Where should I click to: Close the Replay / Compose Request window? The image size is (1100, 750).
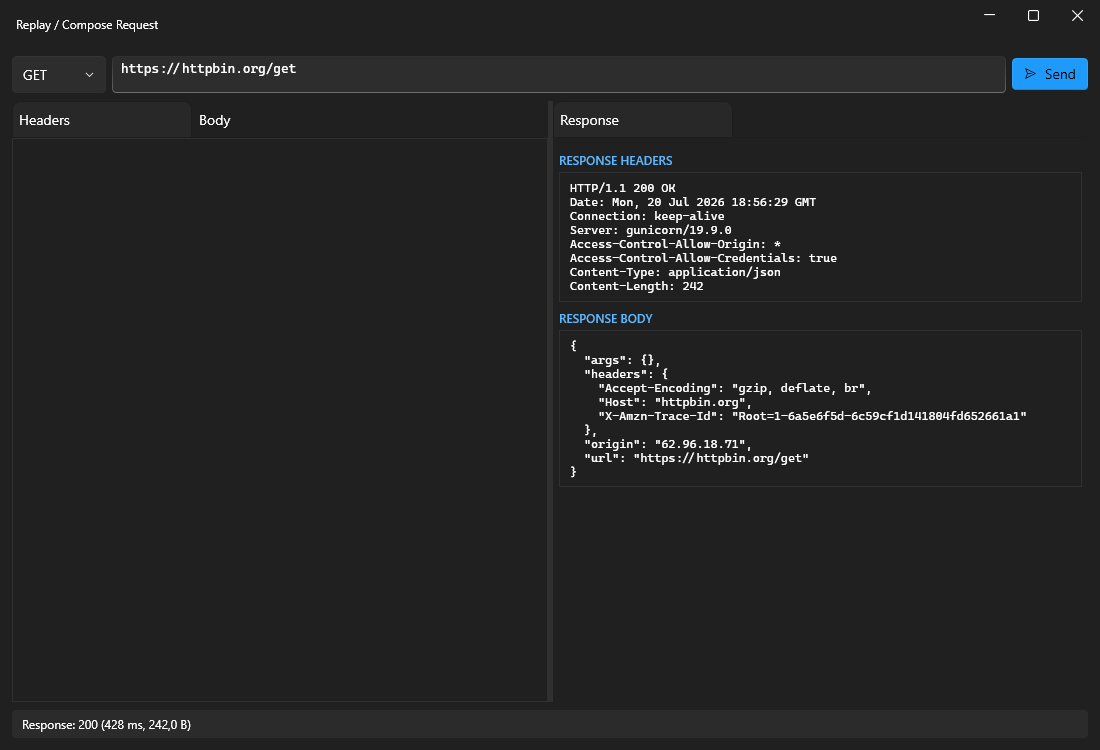1077,15
